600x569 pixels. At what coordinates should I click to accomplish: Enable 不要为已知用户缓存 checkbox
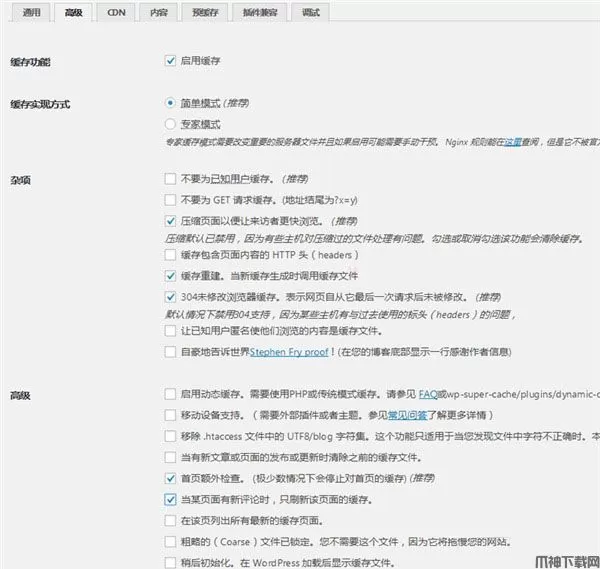tap(170, 178)
